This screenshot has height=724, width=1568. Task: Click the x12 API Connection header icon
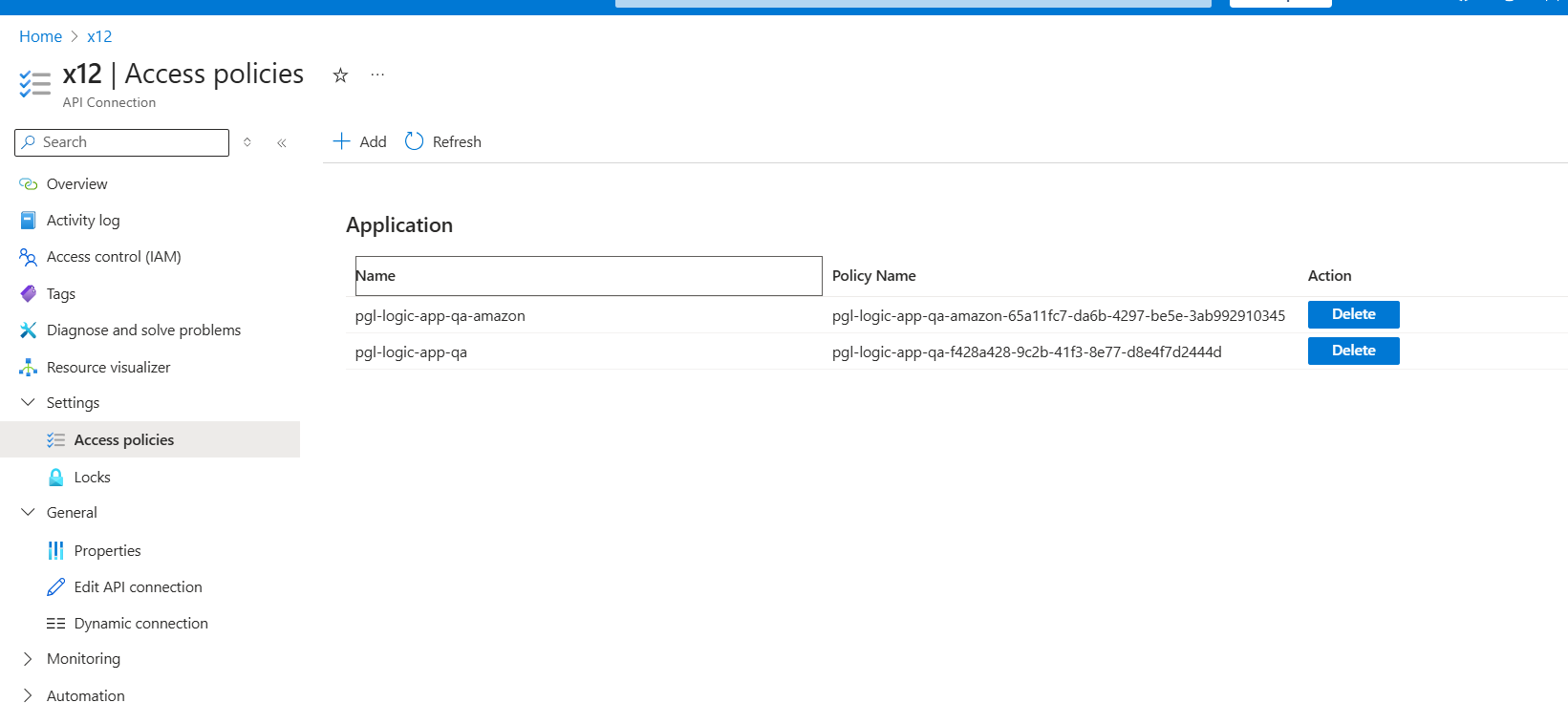click(35, 83)
